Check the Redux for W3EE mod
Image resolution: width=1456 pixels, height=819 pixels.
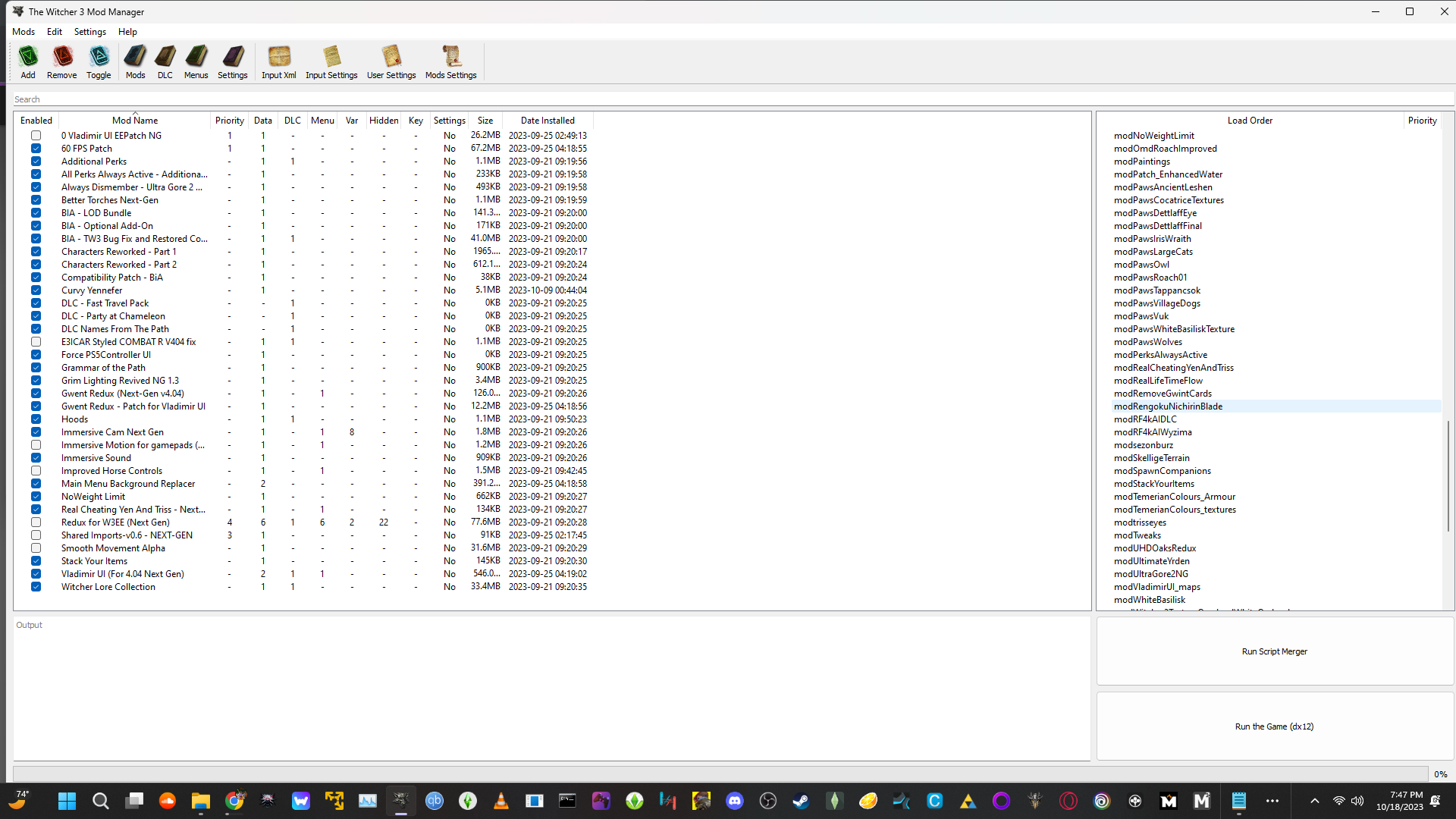click(36, 522)
